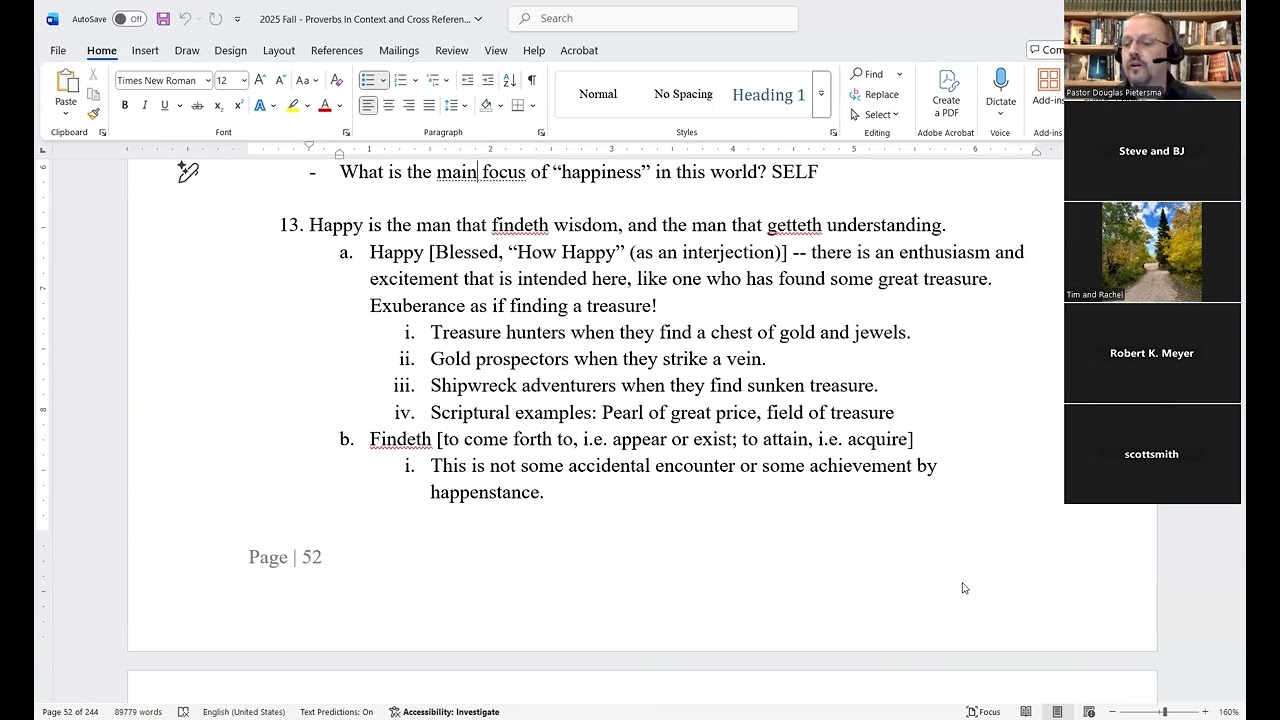Click the Text Predictions: On status
Image resolution: width=1280 pixels, height=720 pixels.
pyautogui.click(x=336, y=712)
